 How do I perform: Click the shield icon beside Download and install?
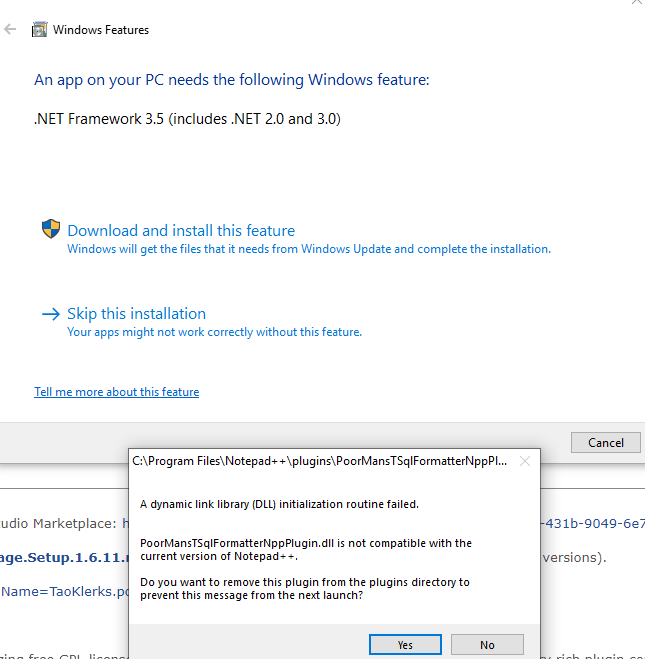tap(51, 229)
